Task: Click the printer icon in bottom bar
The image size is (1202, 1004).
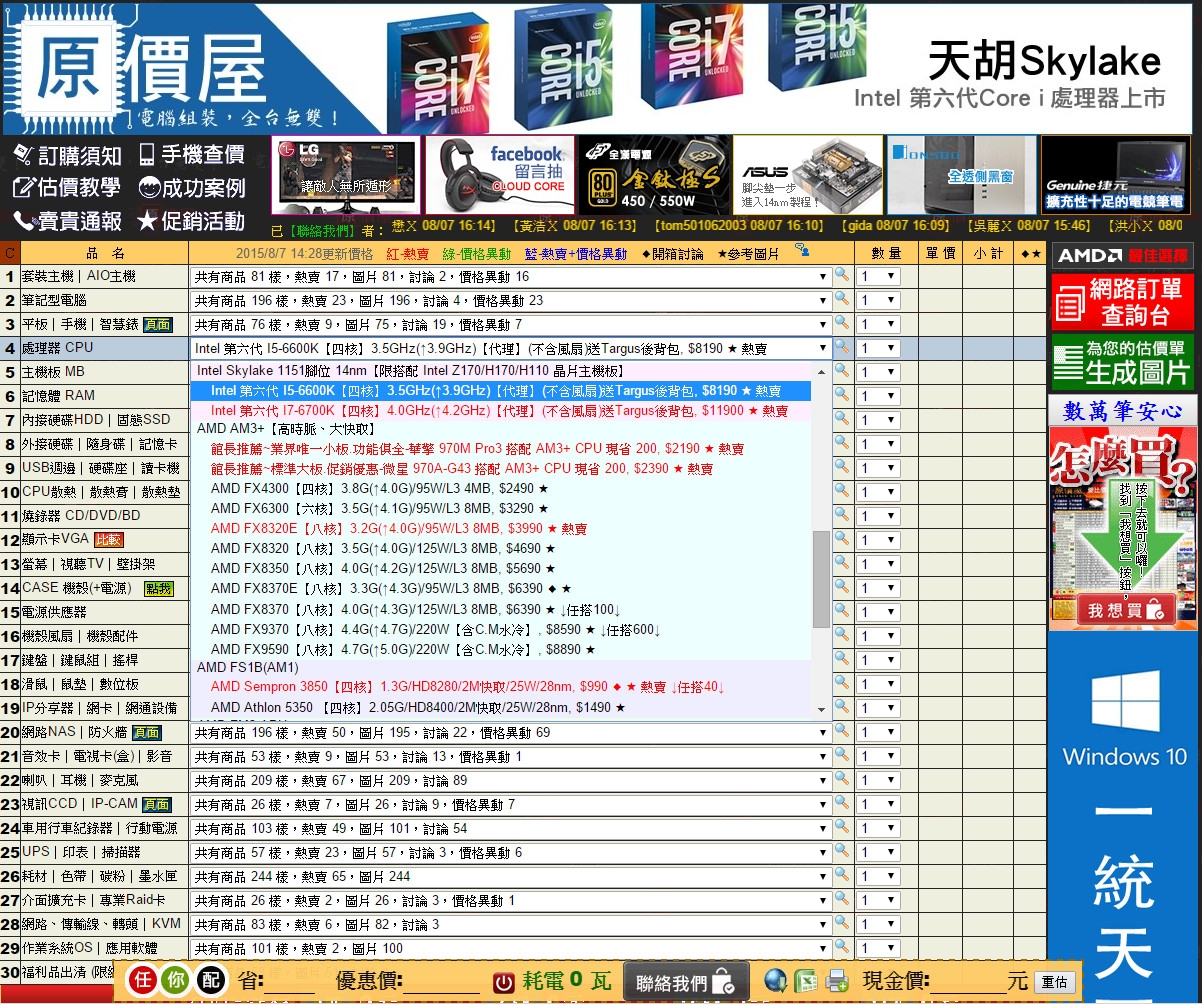Action: coord(837,981)
